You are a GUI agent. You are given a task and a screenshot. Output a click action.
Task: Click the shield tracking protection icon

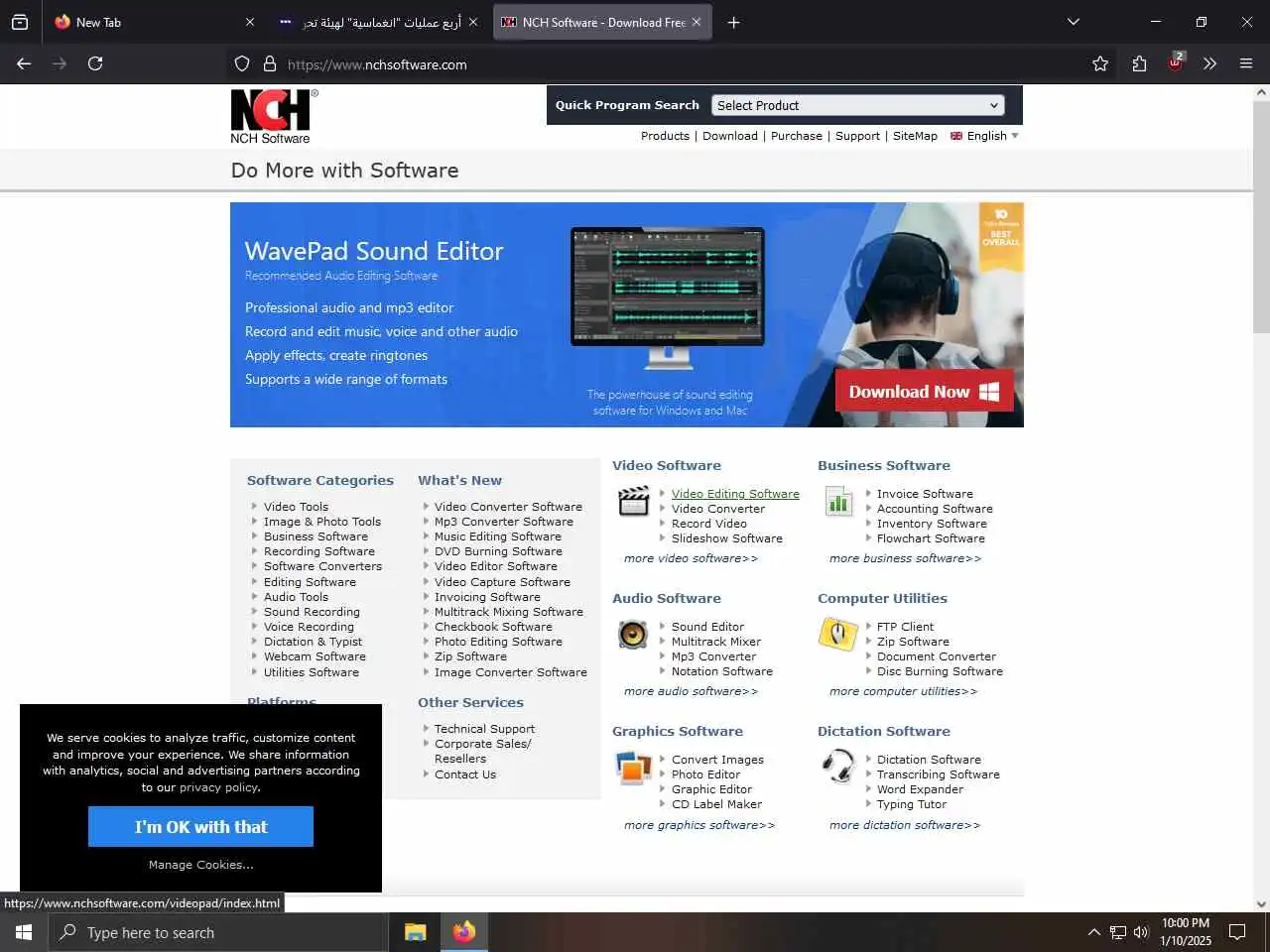tap(242, 64)
